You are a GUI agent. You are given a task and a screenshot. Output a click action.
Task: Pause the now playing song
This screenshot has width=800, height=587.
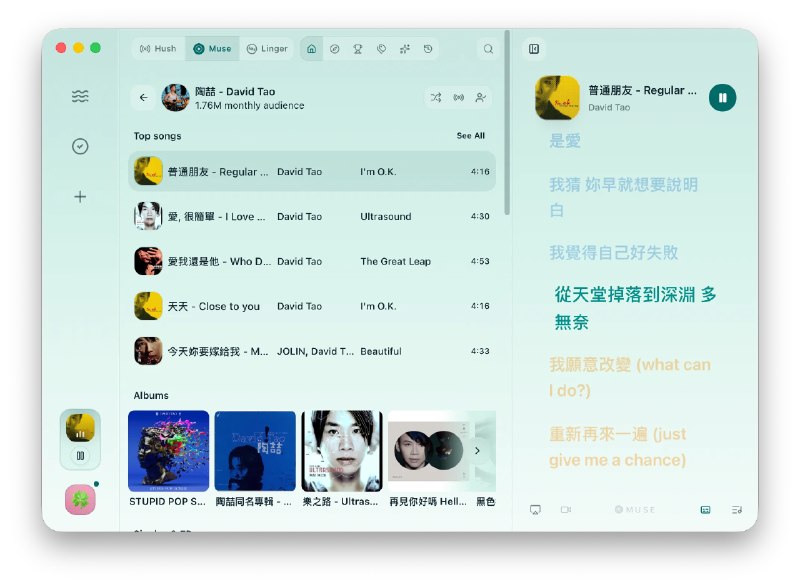[722, 97]
